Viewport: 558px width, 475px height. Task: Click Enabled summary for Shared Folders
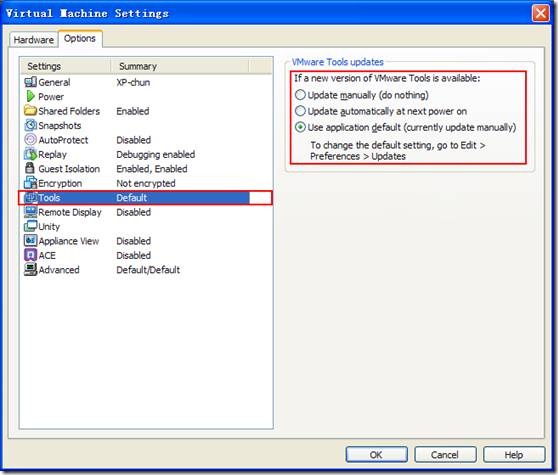click(x=133, y=111)
